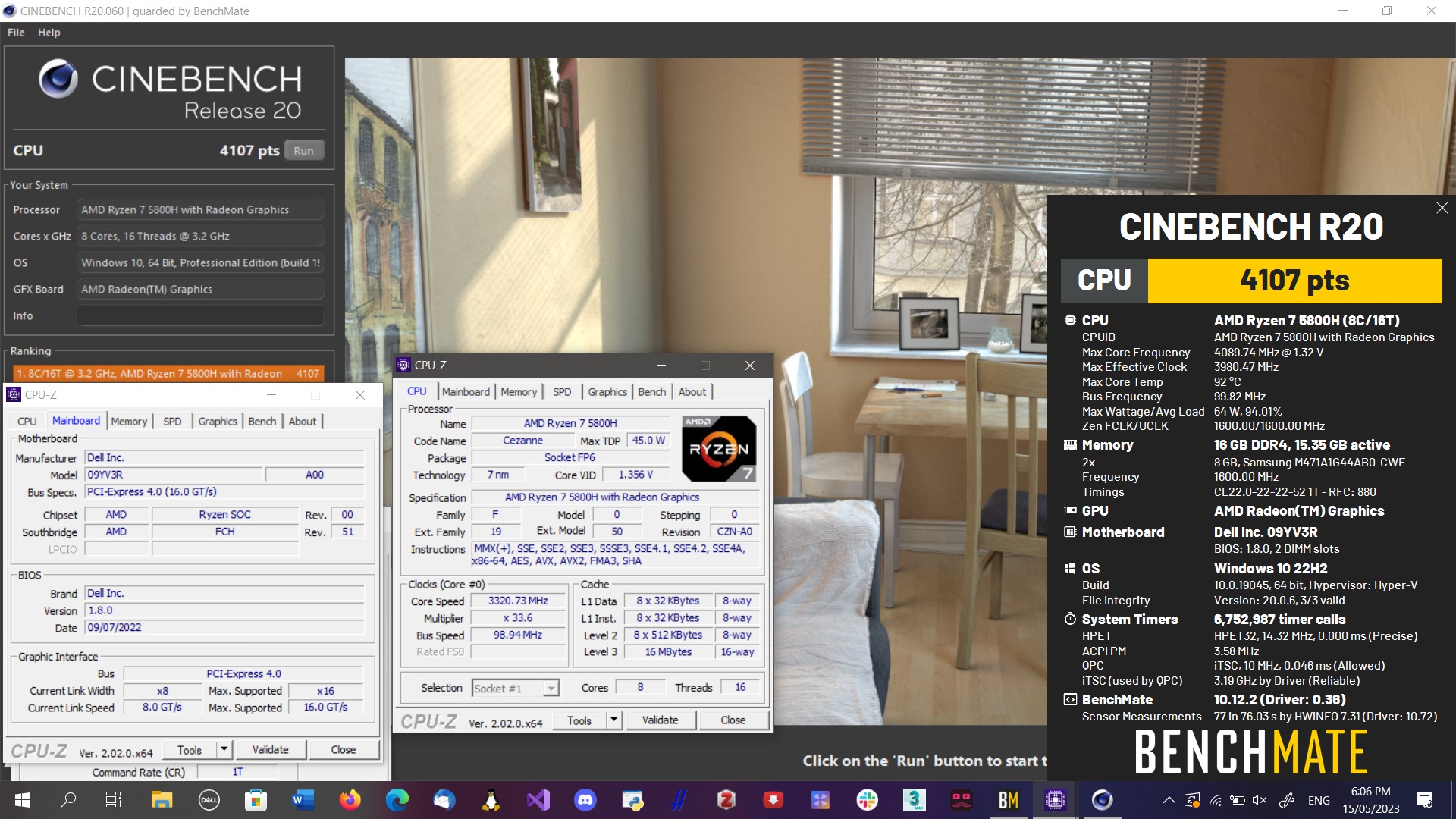Open Visual Studio from the taskbar

click(538, 800)
